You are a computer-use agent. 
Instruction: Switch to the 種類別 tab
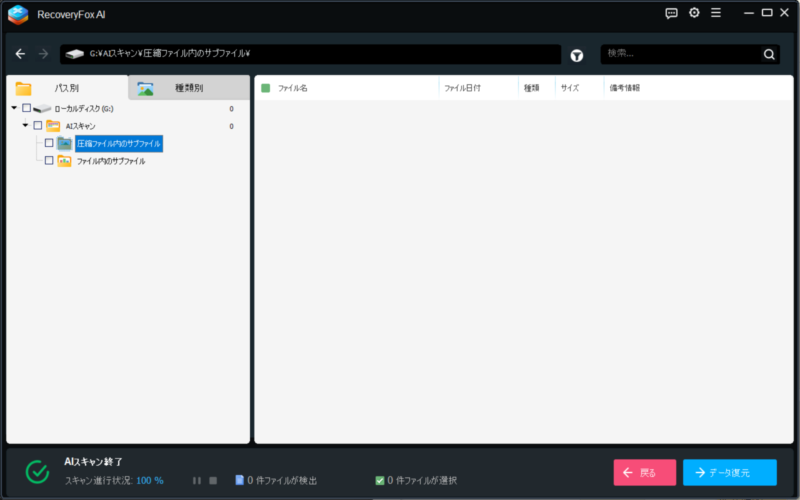tap(188, 88)
